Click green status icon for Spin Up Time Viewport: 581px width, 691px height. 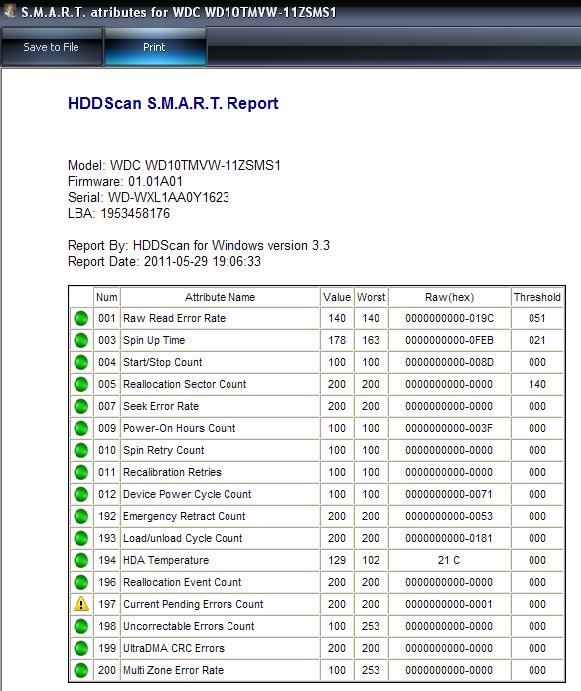(81, 340)
